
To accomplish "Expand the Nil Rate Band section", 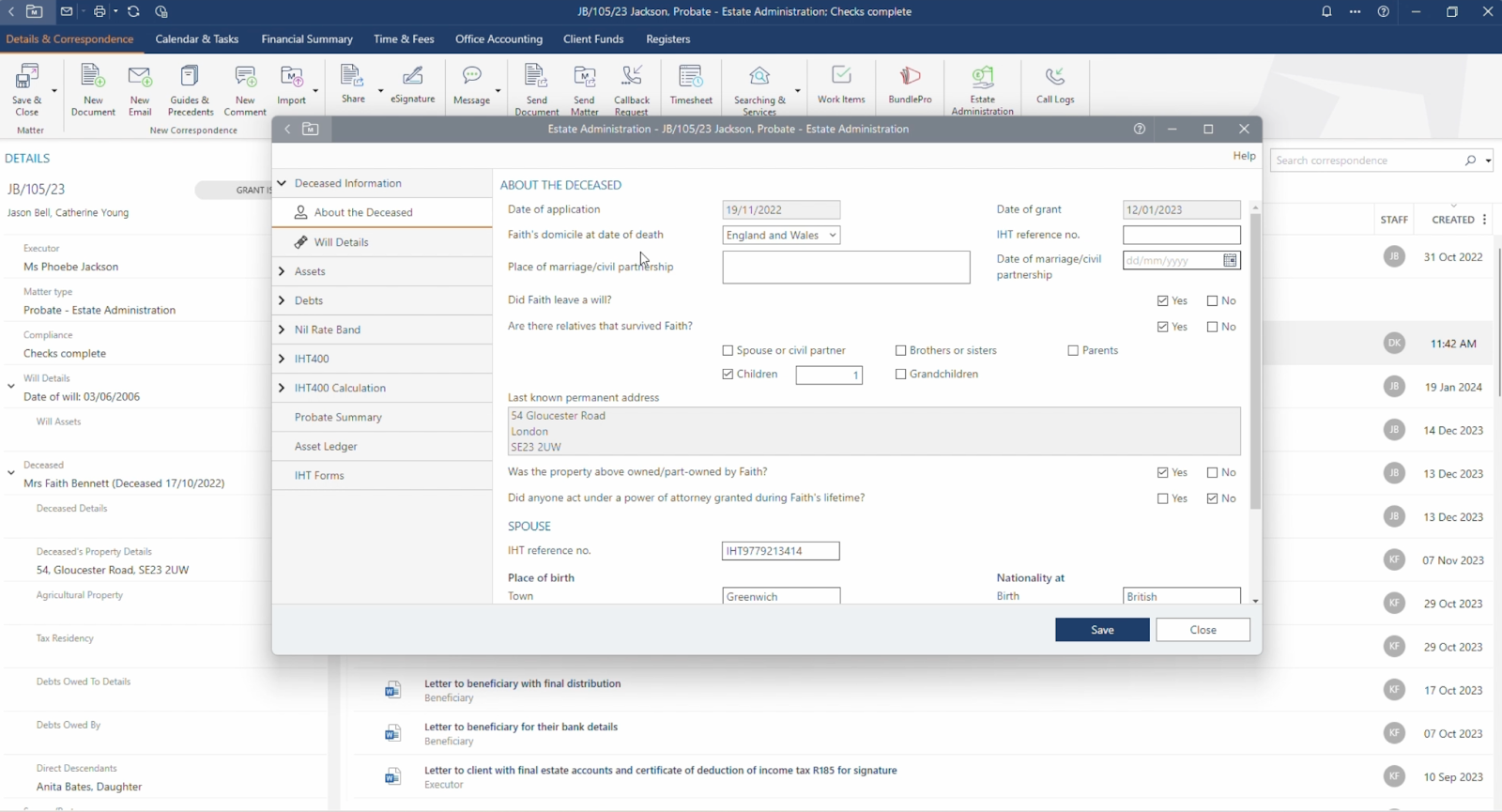I will click(282, 329).
